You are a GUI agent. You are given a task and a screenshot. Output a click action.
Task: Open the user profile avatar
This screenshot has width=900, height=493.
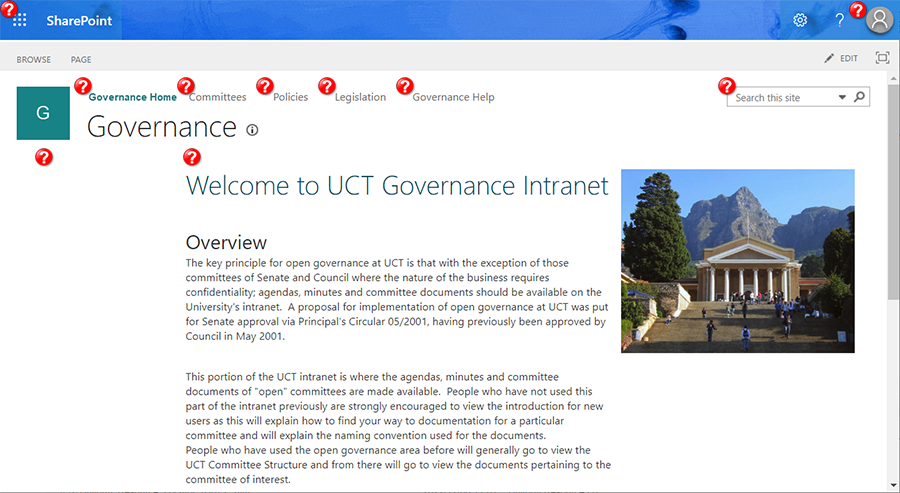click(879, 20)
